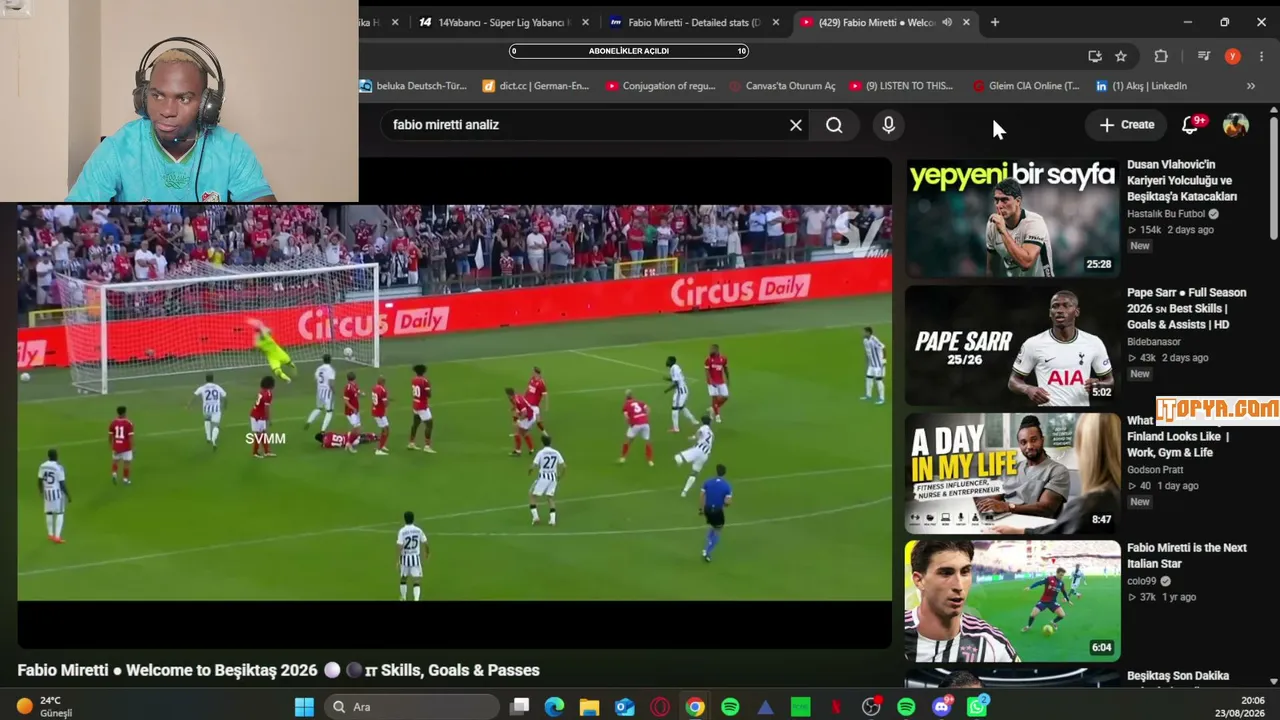This screenshot has height=720, width=1280.
Task: Open the Canvas'ta Oturum Aç bookmark
Action: (782, 86)
